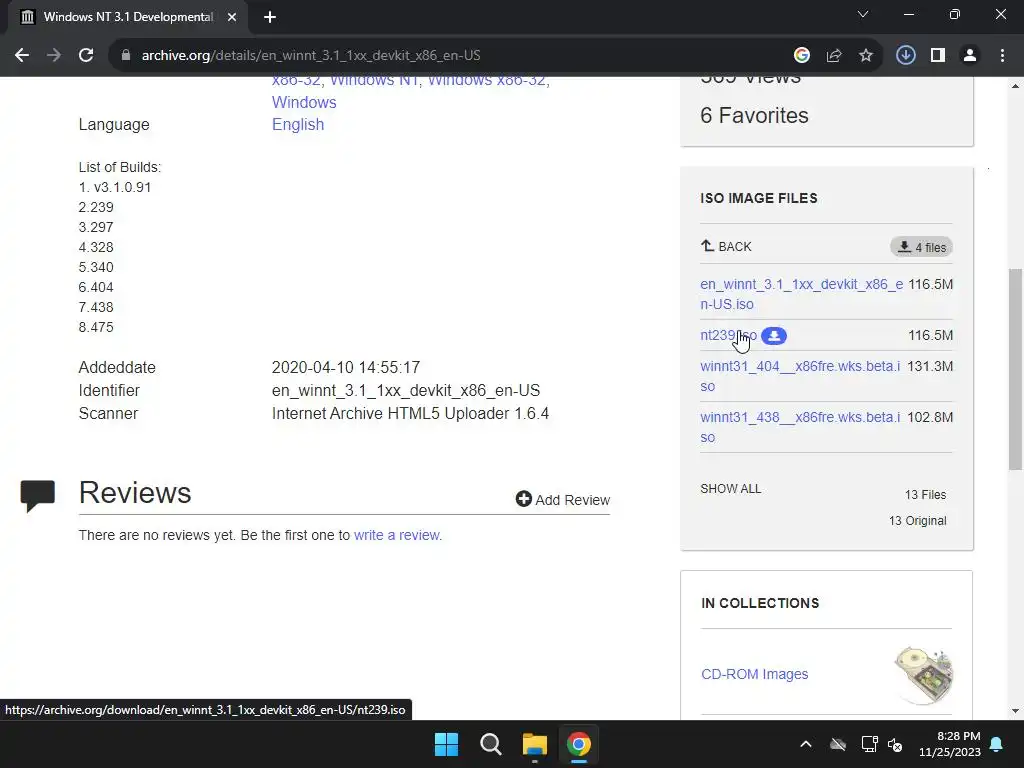Click the blue download icon beside nt239.iso
Viewport: 1024px width, 768px height.
774,336
